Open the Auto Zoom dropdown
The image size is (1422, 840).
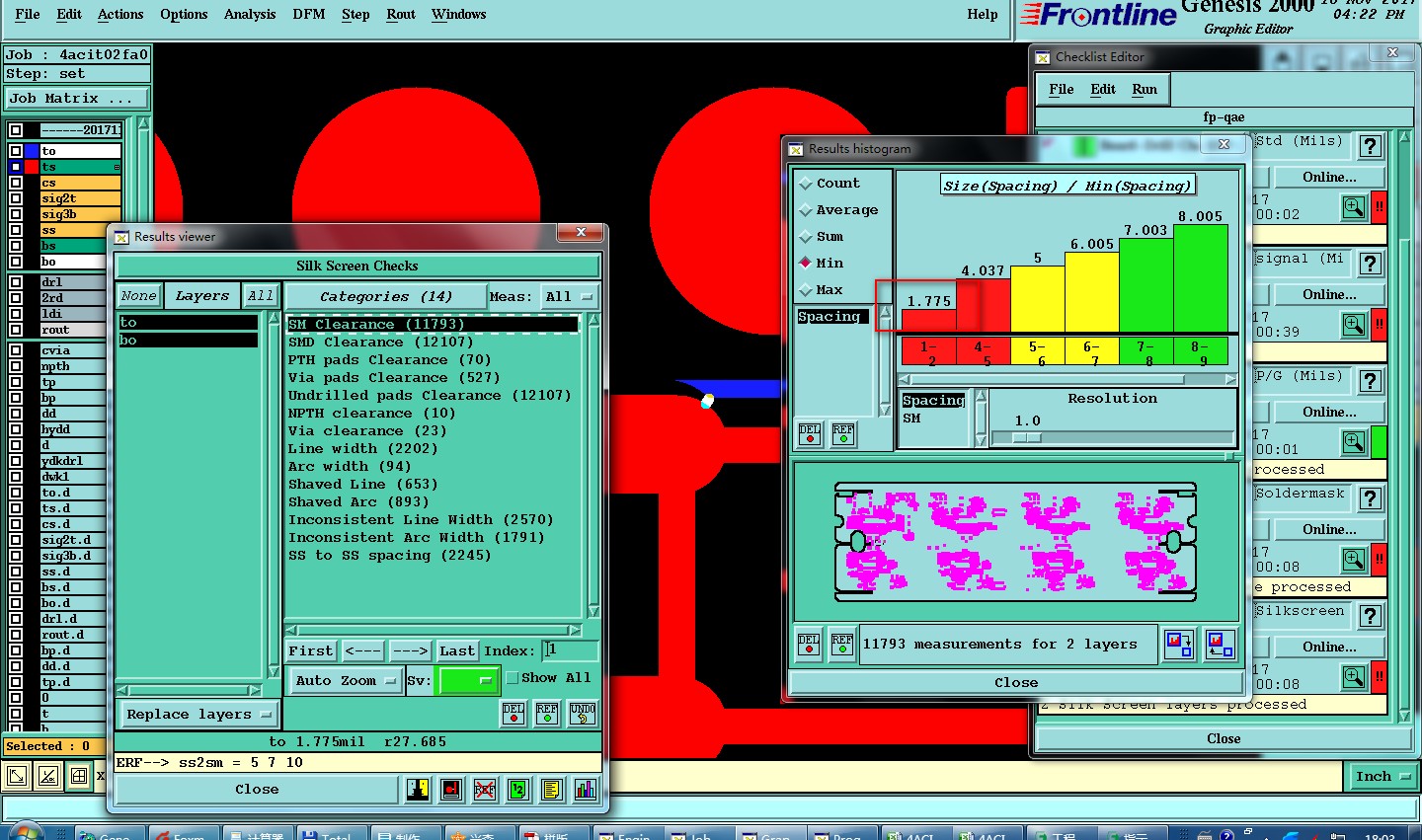coord(346,681)
